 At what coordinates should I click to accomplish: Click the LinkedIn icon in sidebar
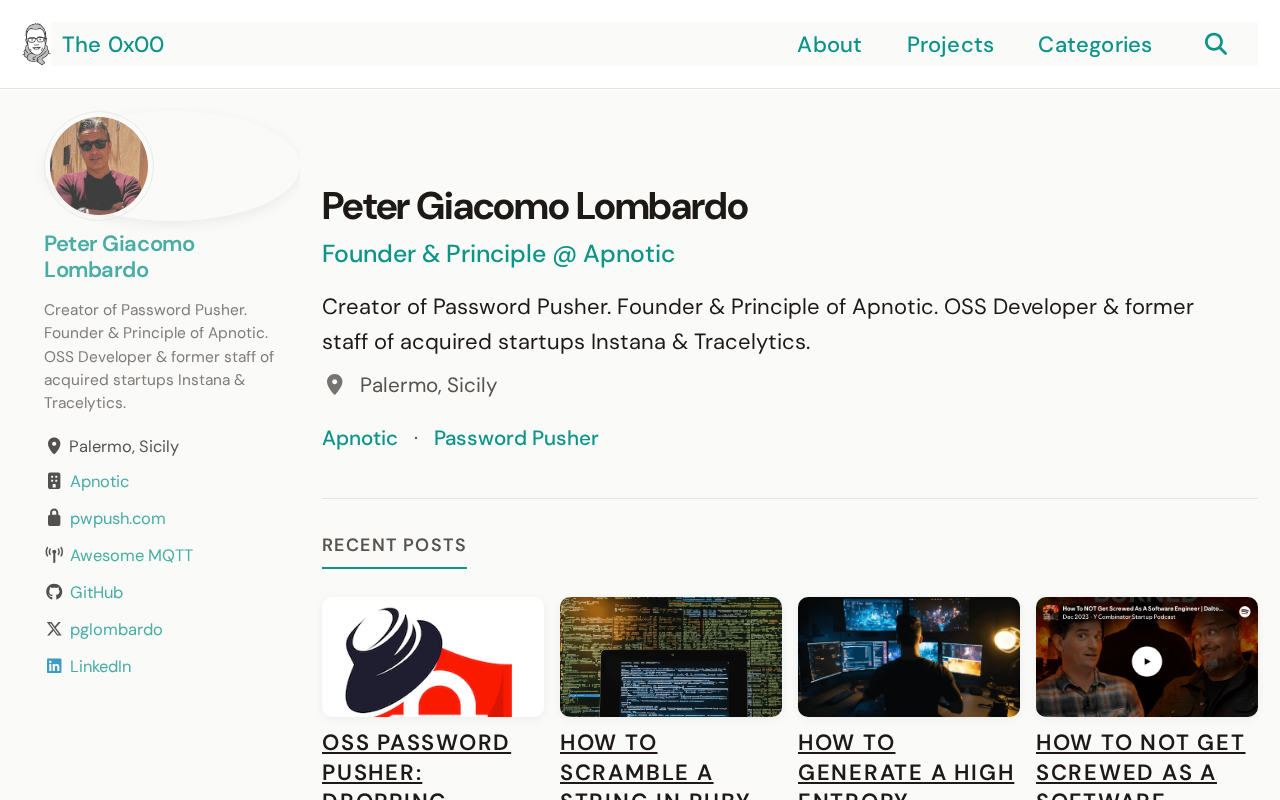click(54, 666)
